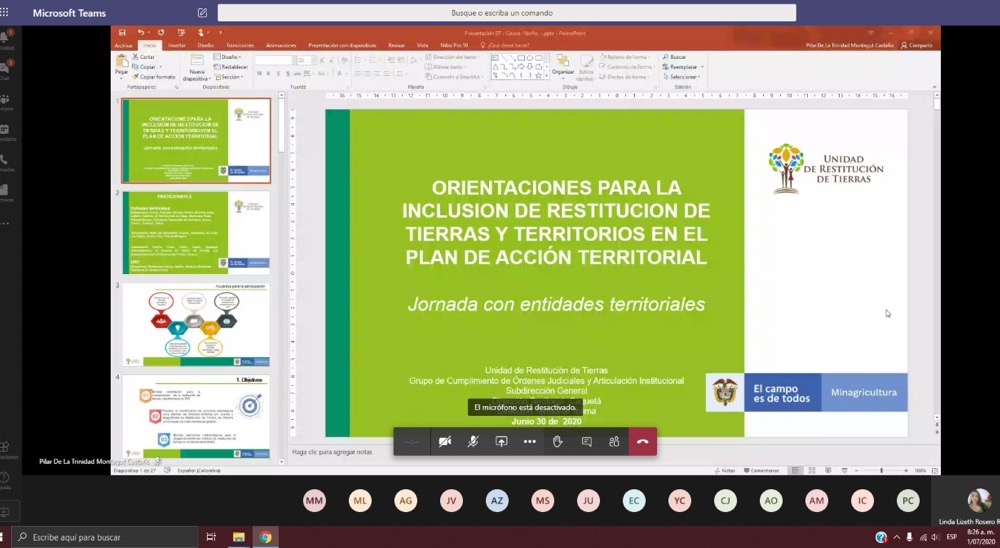Open the Sección dropdown
This screenshot has width=1000, height=548.
(228, 77)
